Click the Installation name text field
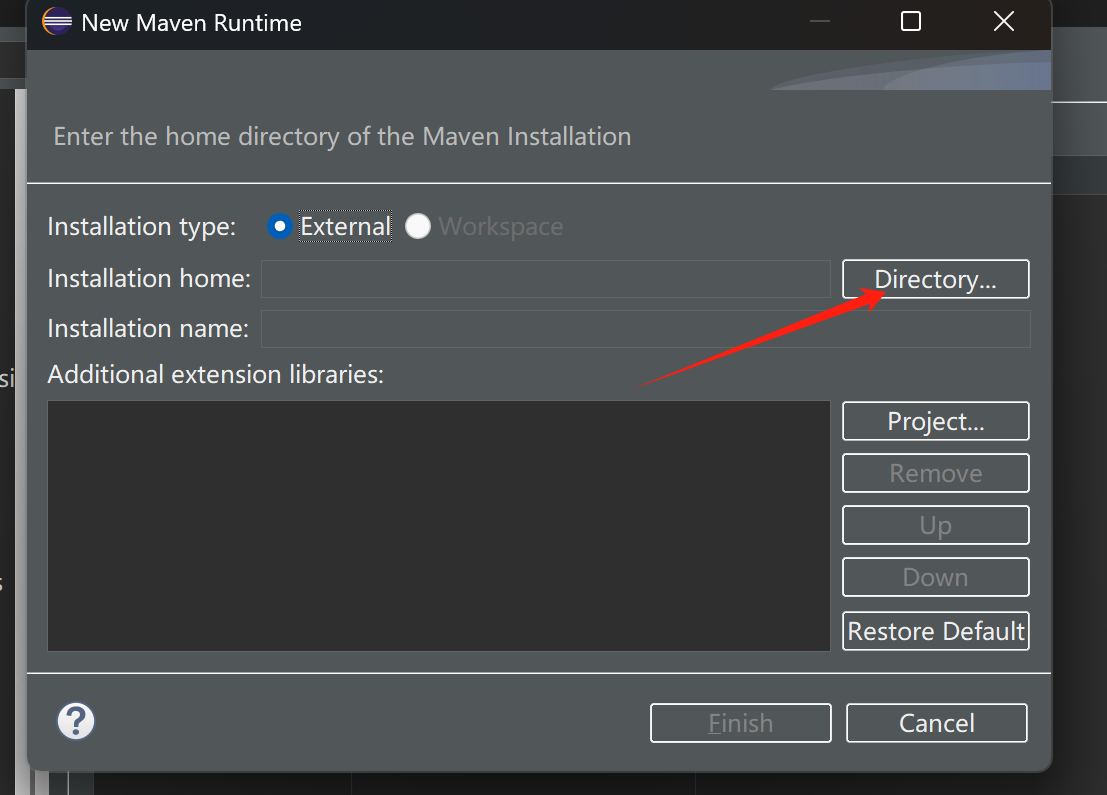This screenshot has width=1107, height=795. click(x=645, y=329)
